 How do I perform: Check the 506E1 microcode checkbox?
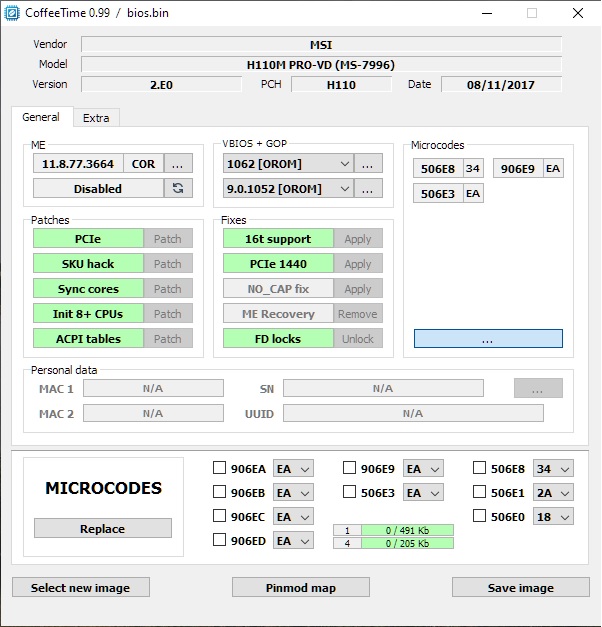click(479, 492)
